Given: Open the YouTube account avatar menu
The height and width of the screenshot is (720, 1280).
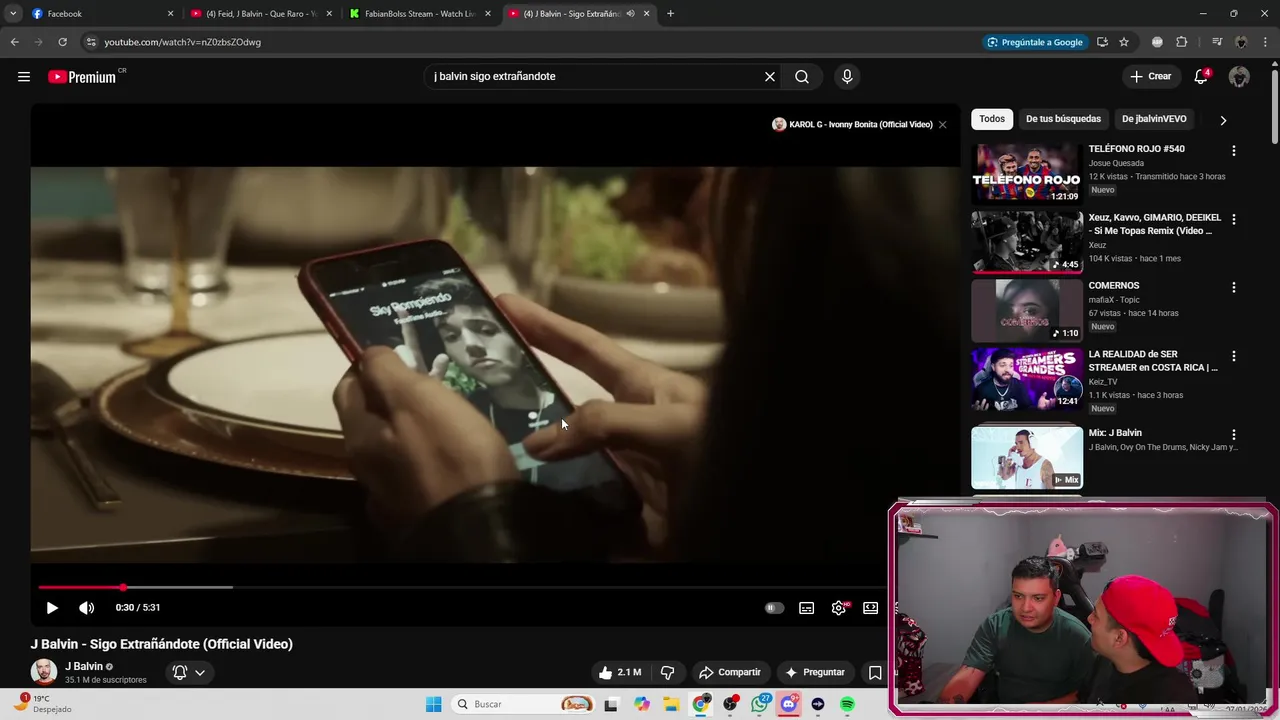Looking at the screenshot, I should coord(1239,77).
